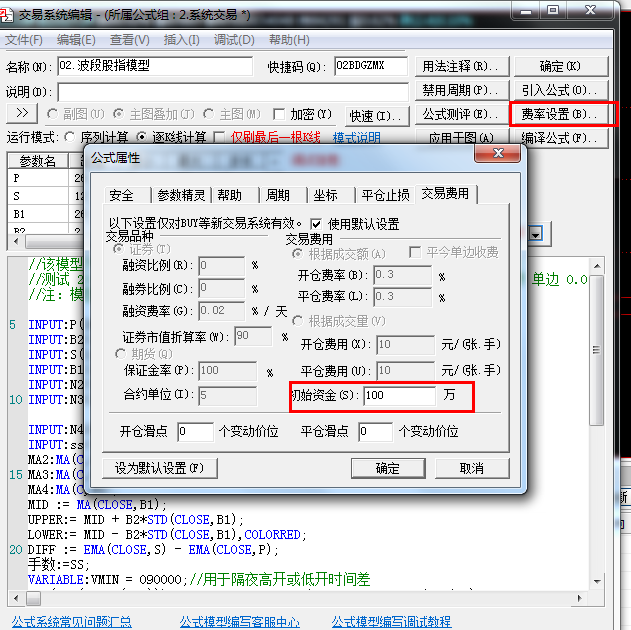The width and height of the screenshot is (631, 630).
Task: Confirm the dialog with 确定
Action: tap(388, 468)
